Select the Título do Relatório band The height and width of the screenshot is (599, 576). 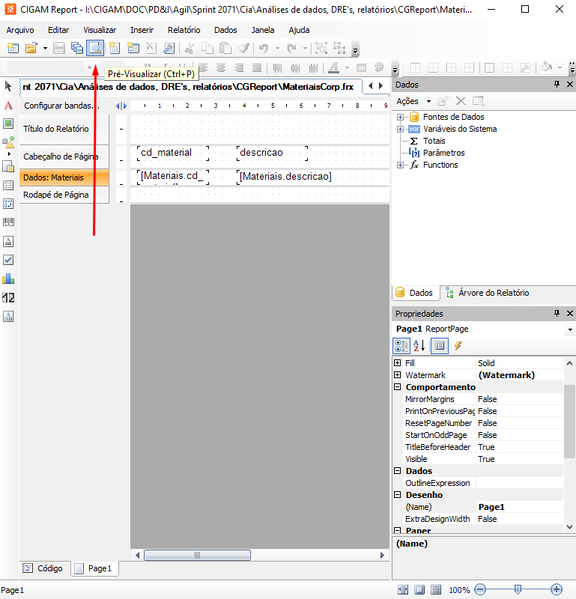64,129
